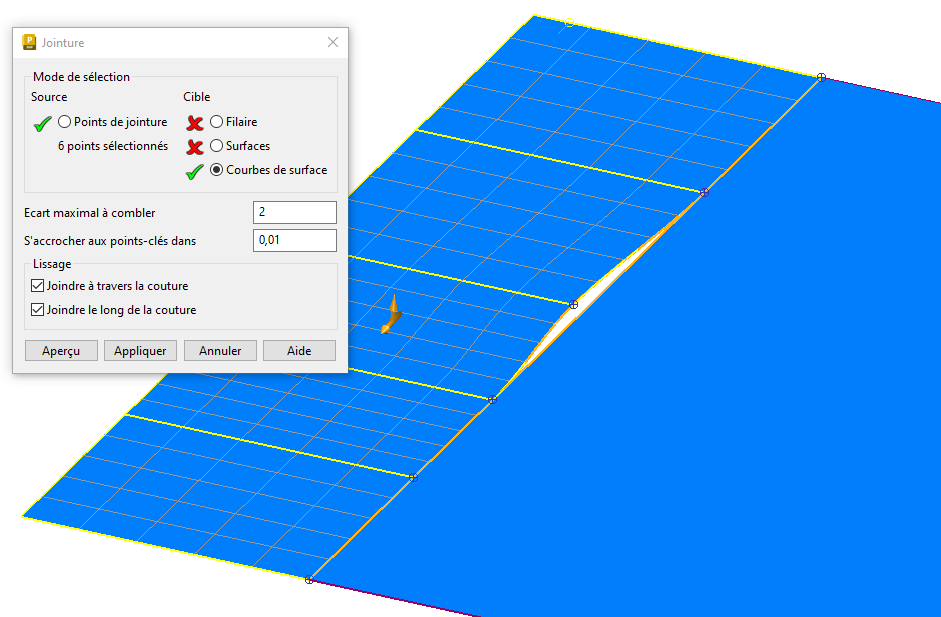Uncheck Joindre le long de la couture
The width and height of the screenshot is (941, 617).
coord(38,310)
